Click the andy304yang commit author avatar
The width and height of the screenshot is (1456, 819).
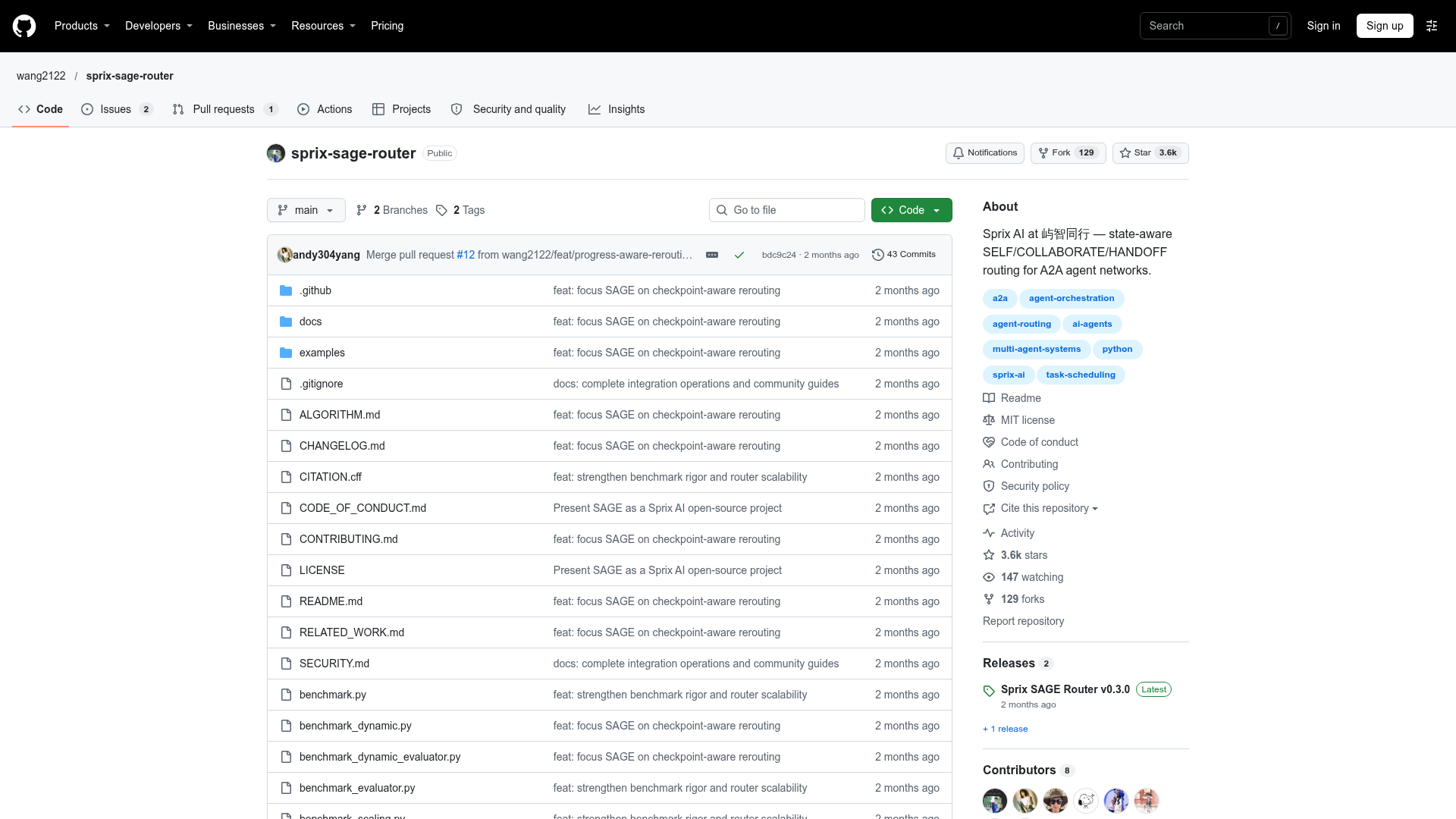click(x=285, y=255)
